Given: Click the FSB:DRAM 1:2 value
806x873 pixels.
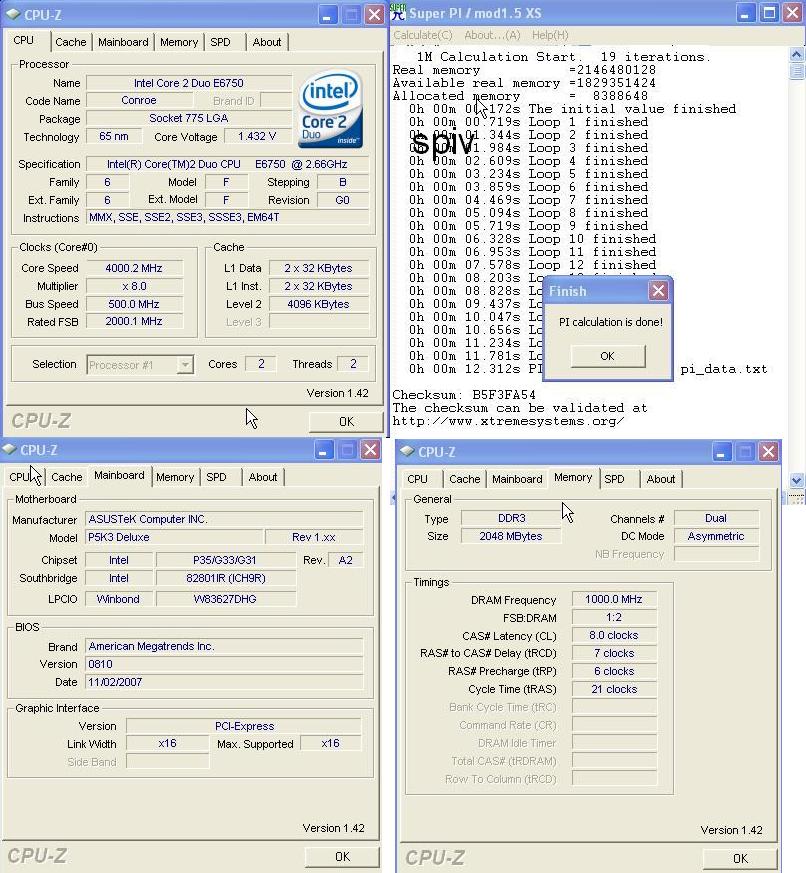Looking at the screenshot, I should [614, 617].
